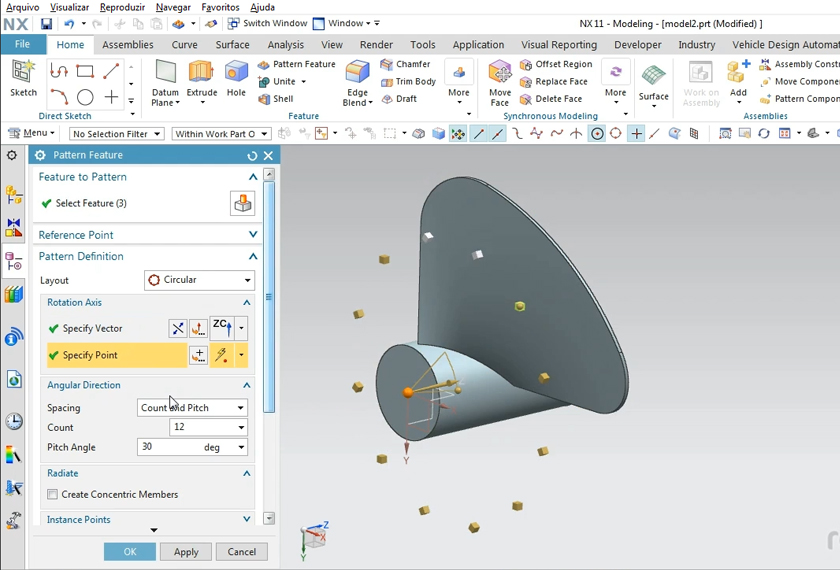Collapse the Radiate section
840x570 pixels.
click(x=246, y=474)
